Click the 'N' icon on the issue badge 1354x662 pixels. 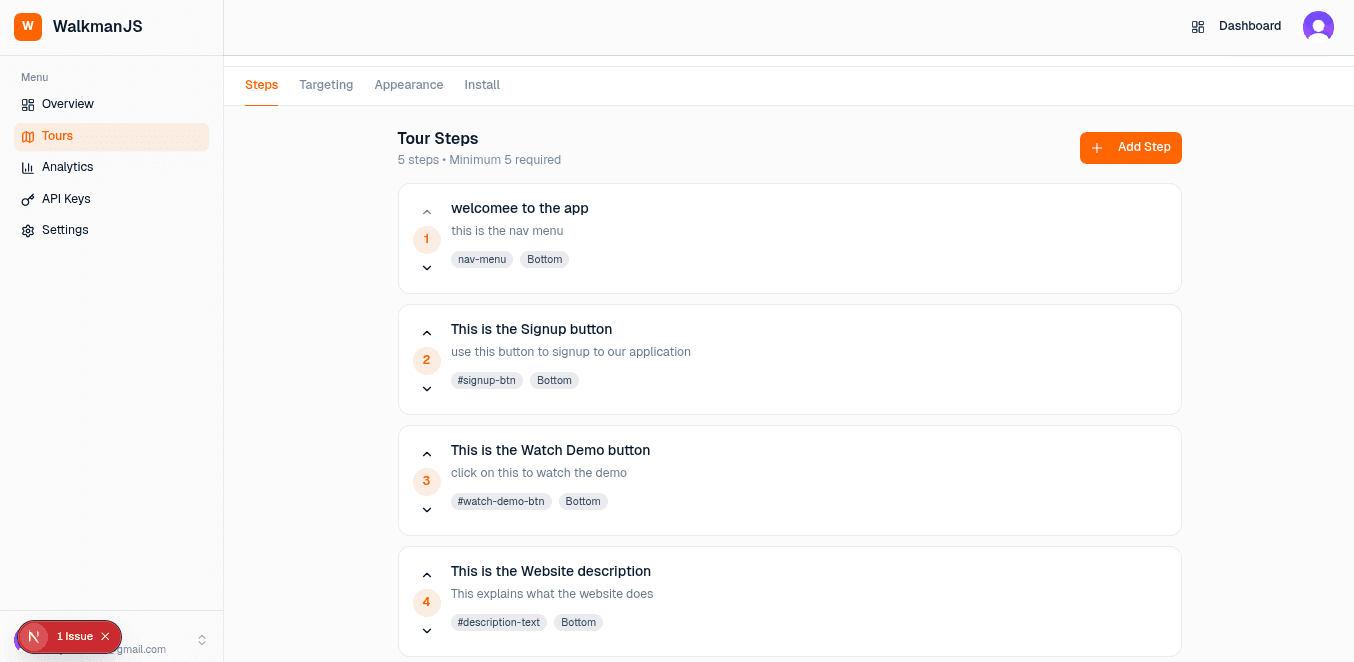pyautogui.click(x=33, y=637)
